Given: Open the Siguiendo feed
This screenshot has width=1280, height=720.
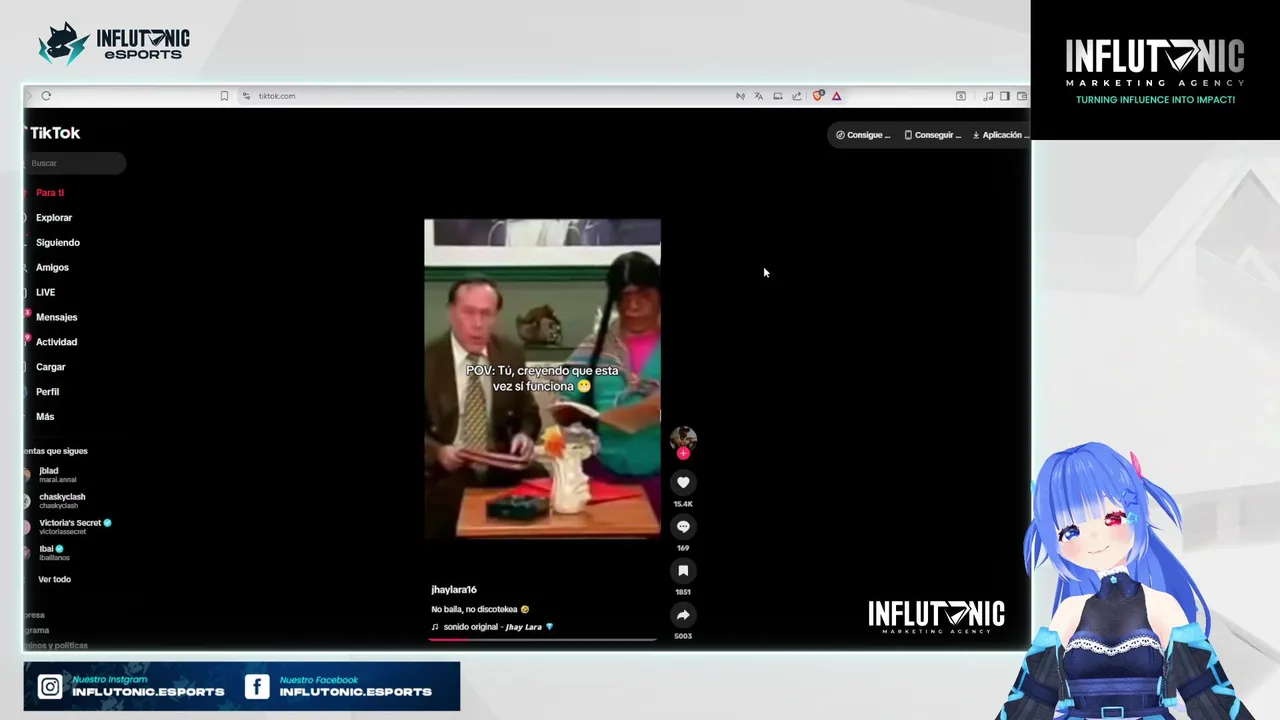Looking at the screenshot, I should (58, 243).
